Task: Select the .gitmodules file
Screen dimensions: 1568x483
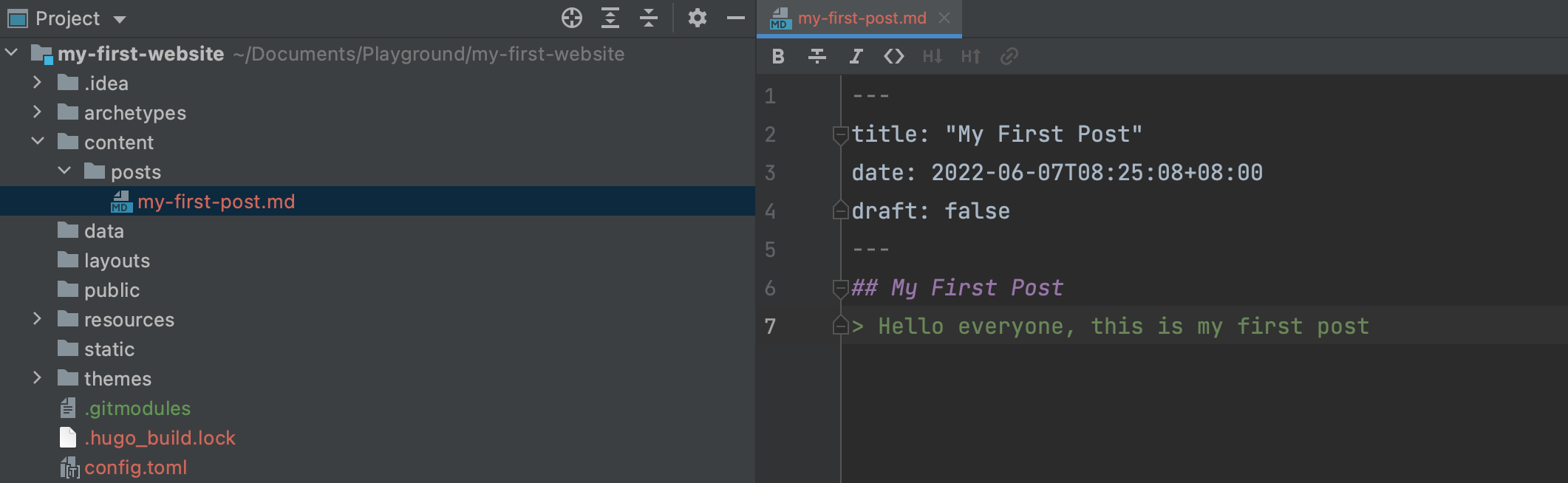Action: 137,408
